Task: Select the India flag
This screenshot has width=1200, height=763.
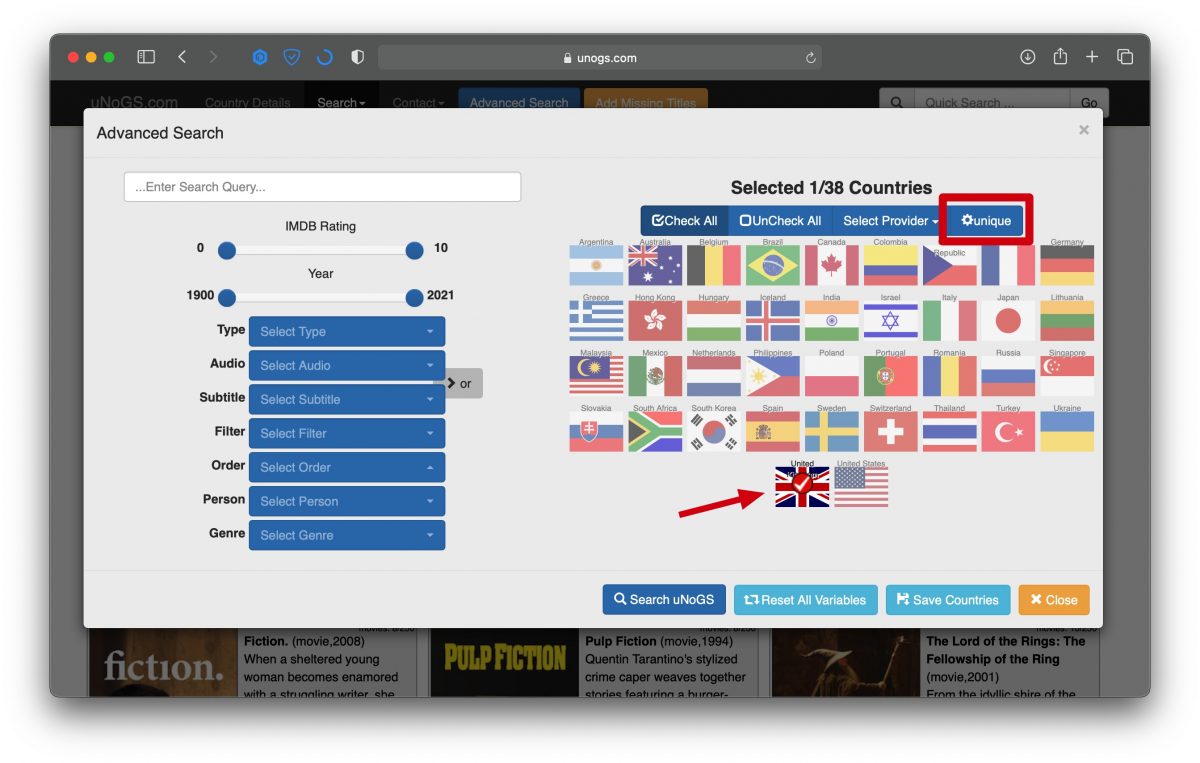Action: coord(831,321)
